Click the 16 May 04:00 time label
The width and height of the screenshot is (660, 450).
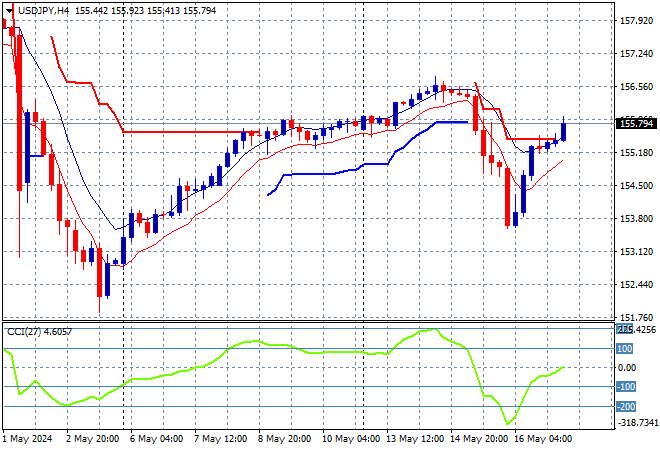click(543, 439)
